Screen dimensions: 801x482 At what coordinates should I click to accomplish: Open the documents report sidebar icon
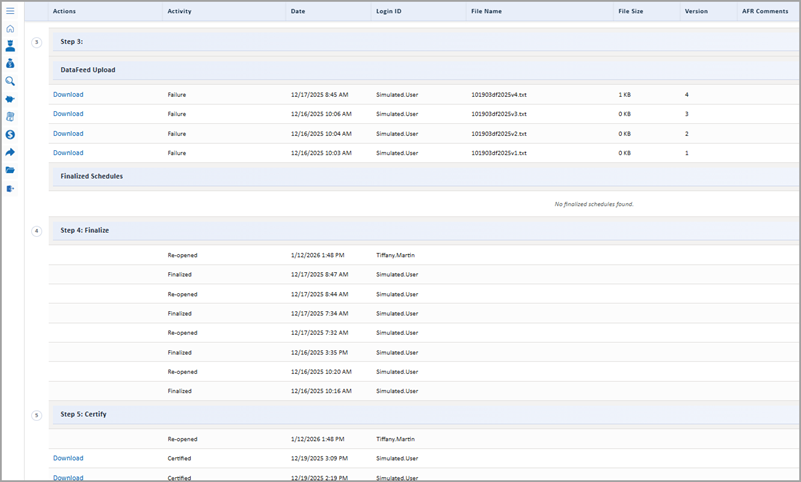(10, 117)
